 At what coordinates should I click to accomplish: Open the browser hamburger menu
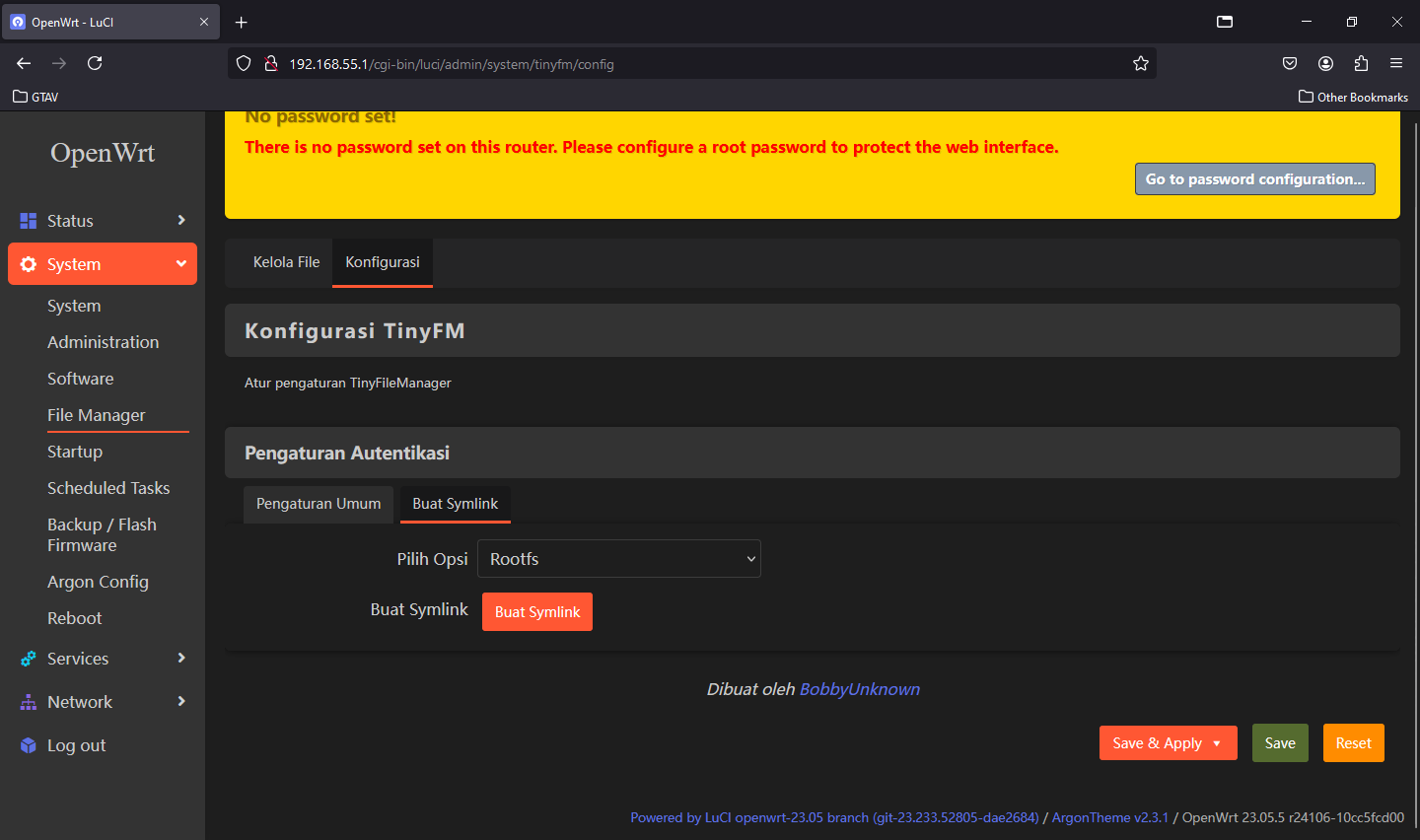1396,63
